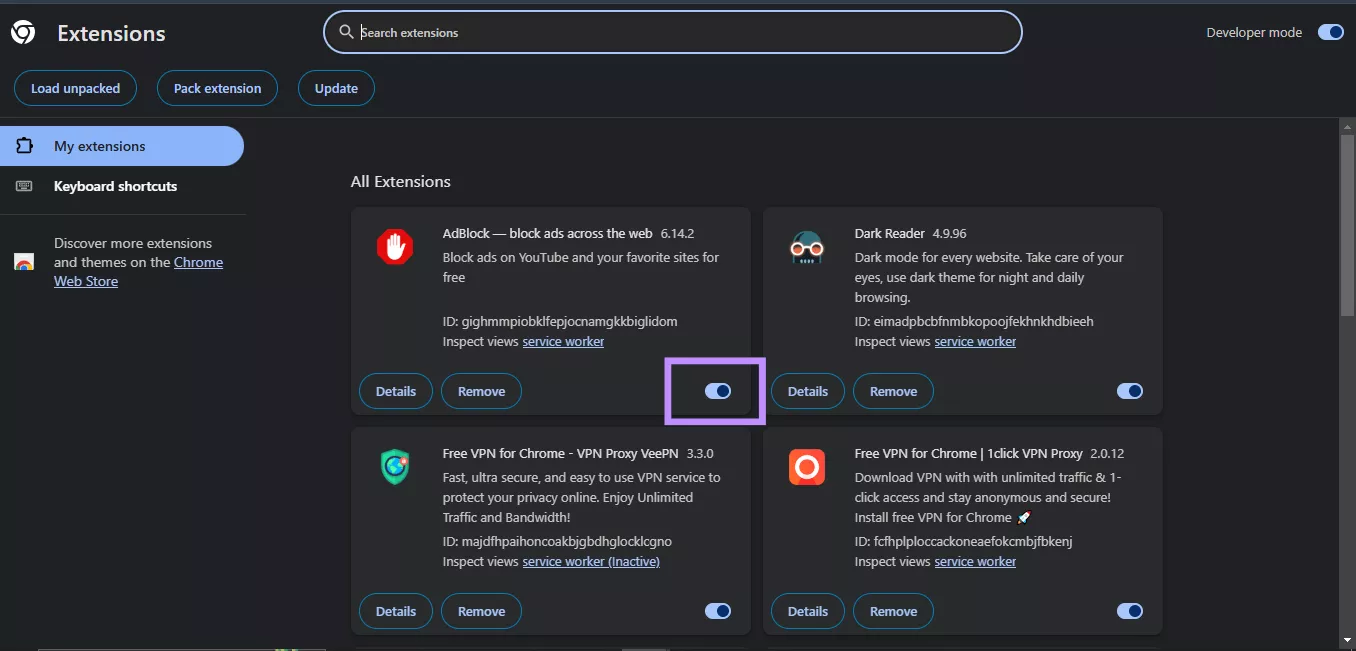
Task: Turn off the VeePN VPN Proxy toggle
Action: click(718, 611)
